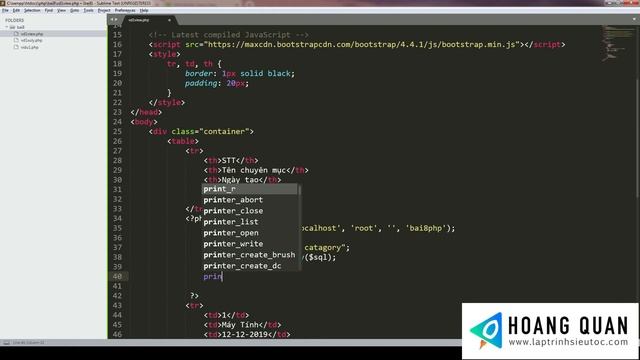Viewport: 640px width, 360px height.
Task: Open the Selection menu
Action: click(x=32, y=10)
